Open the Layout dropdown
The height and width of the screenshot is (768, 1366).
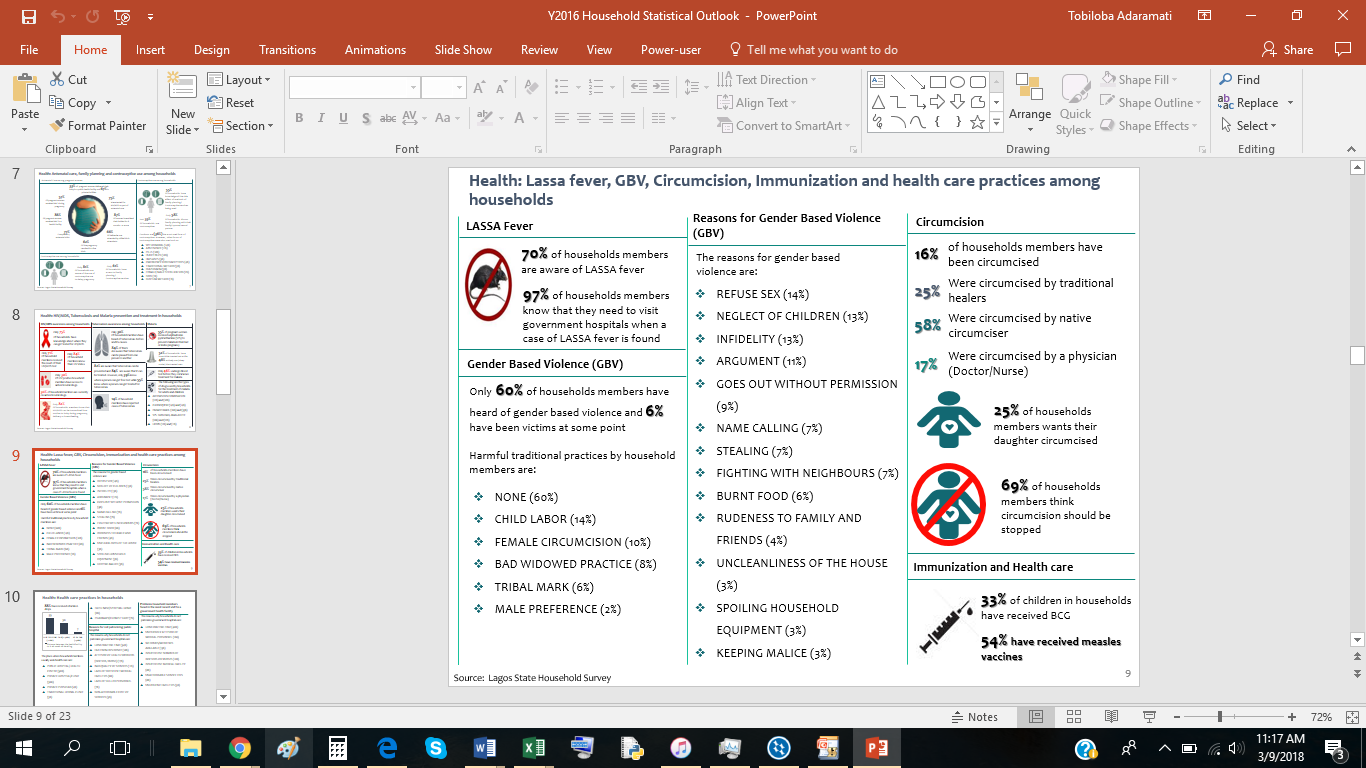[240, 80]
